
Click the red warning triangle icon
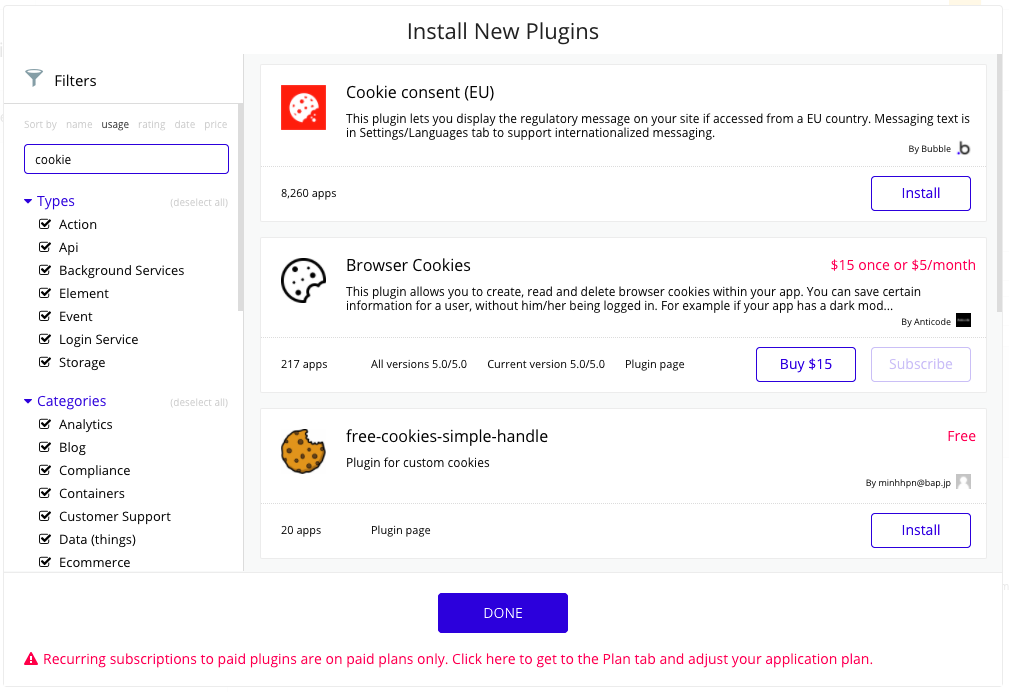click(x=31, y=659)
